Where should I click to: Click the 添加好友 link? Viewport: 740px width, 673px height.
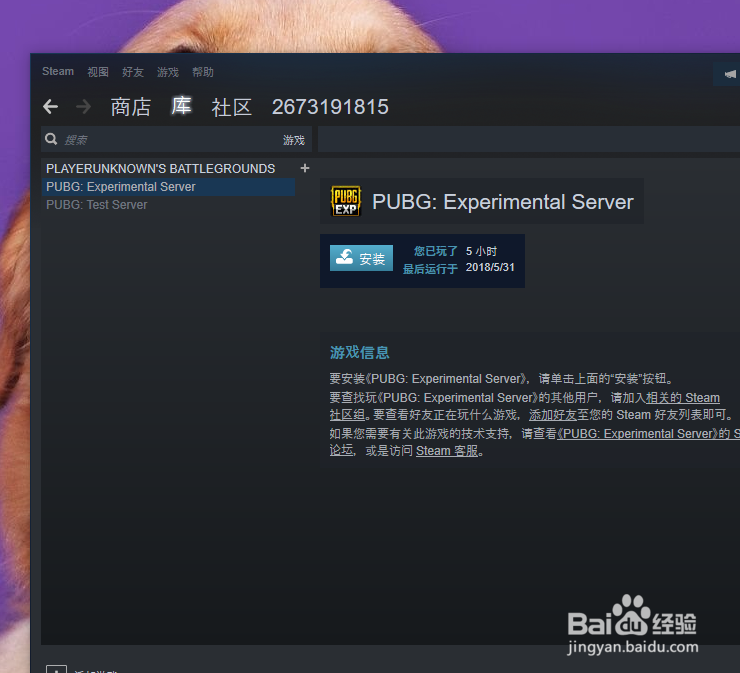553,415
